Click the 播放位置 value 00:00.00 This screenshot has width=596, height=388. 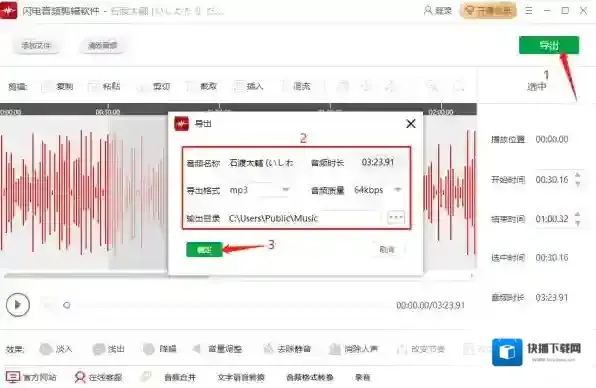(x=552, y=139)
